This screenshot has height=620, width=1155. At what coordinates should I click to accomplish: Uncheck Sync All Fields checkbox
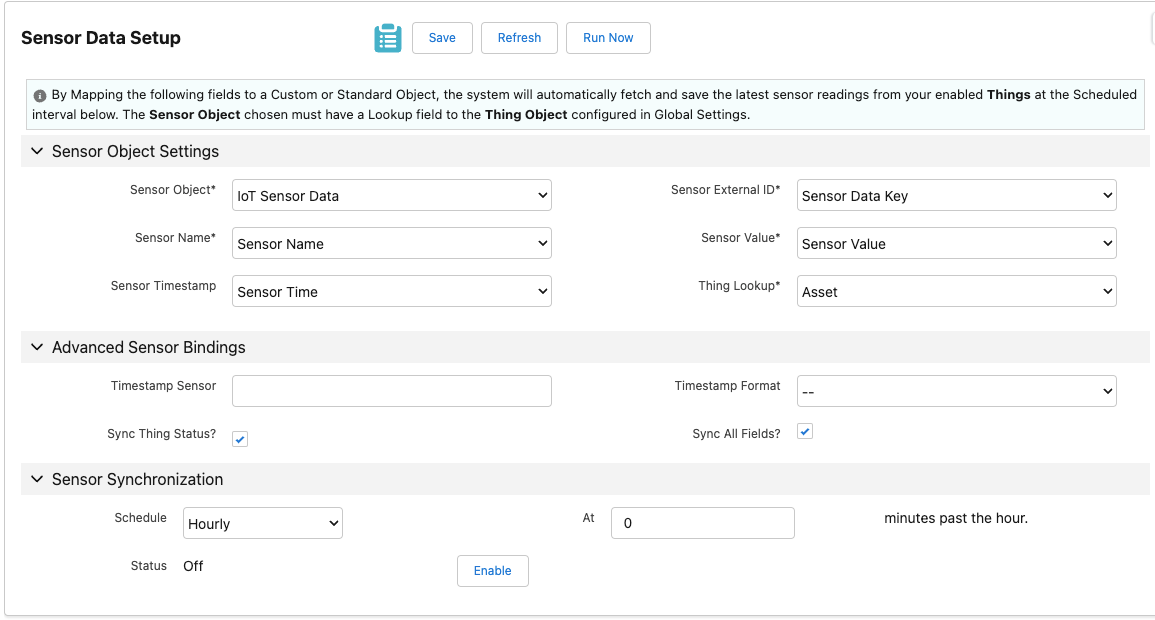click(805, 432)
